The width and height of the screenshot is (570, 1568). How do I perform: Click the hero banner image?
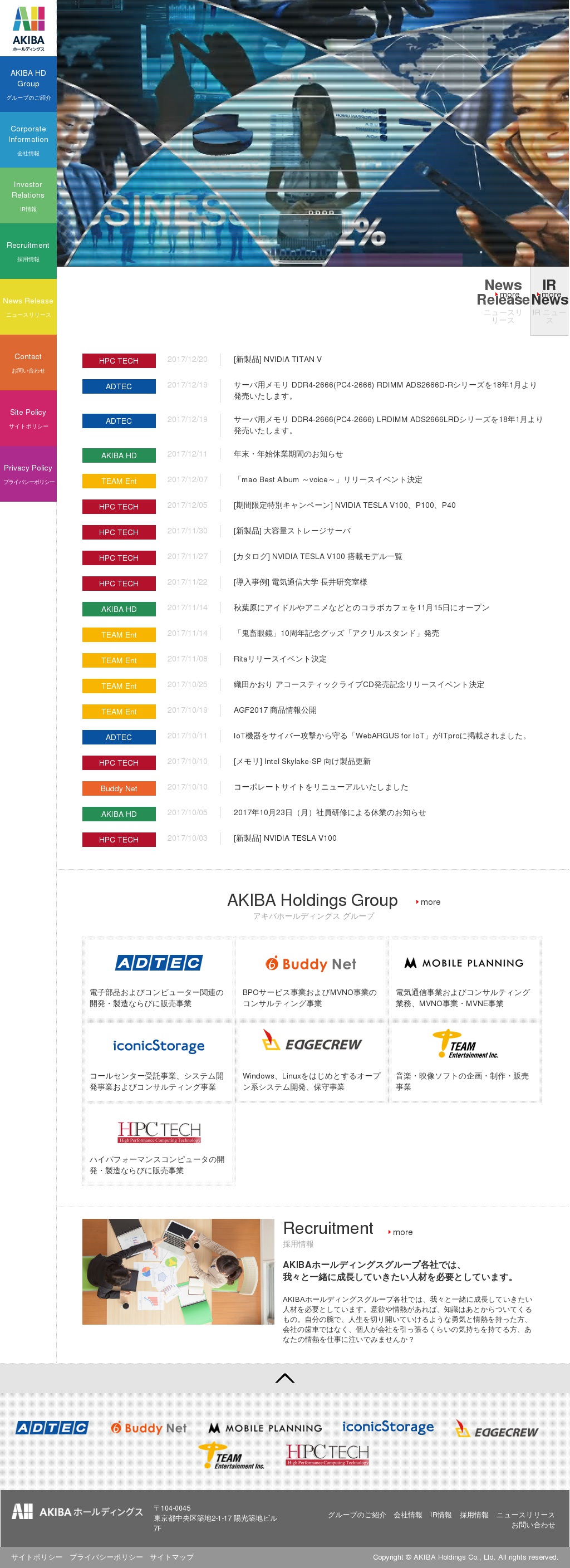(313, 133)
